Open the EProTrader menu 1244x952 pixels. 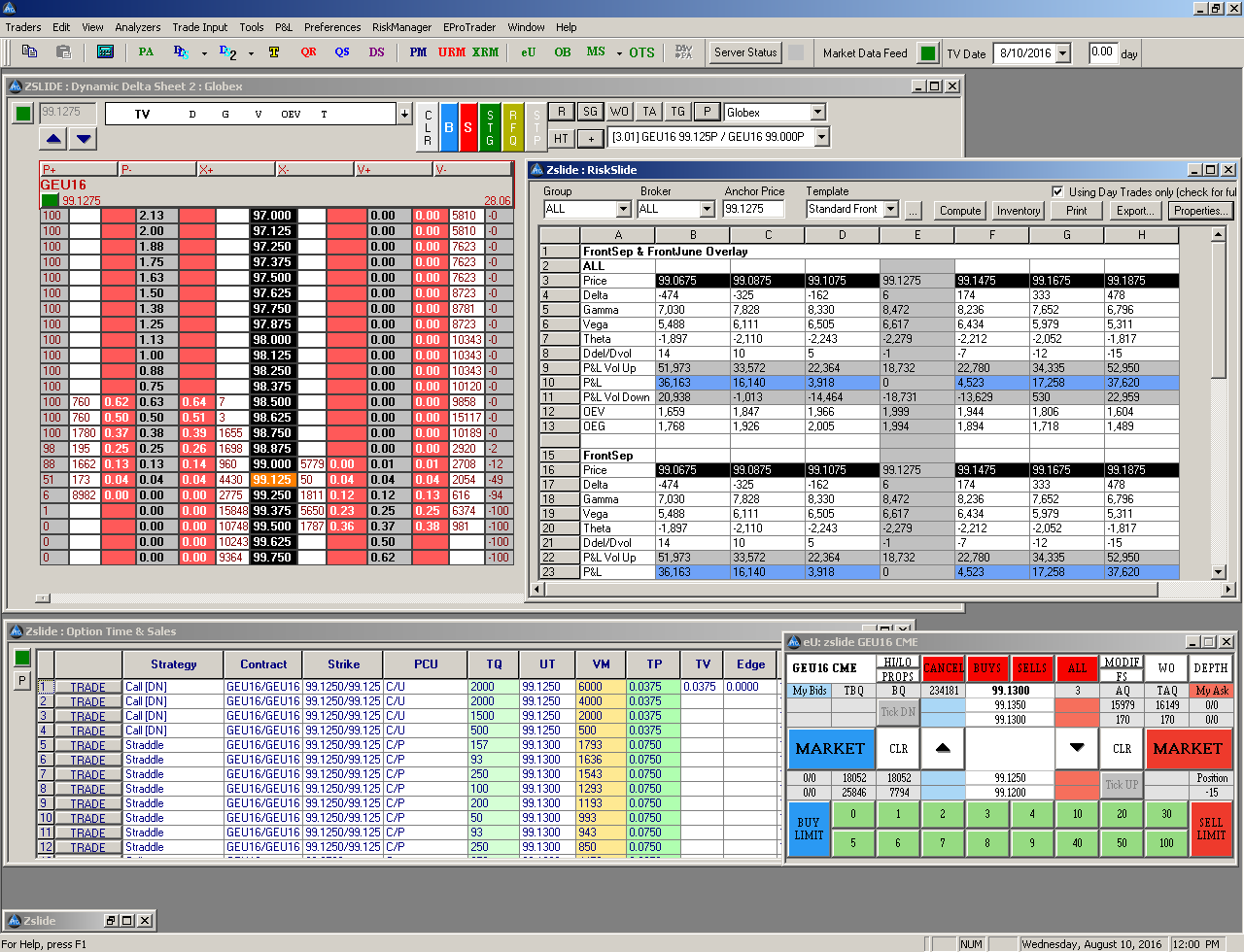click(469, 27)
